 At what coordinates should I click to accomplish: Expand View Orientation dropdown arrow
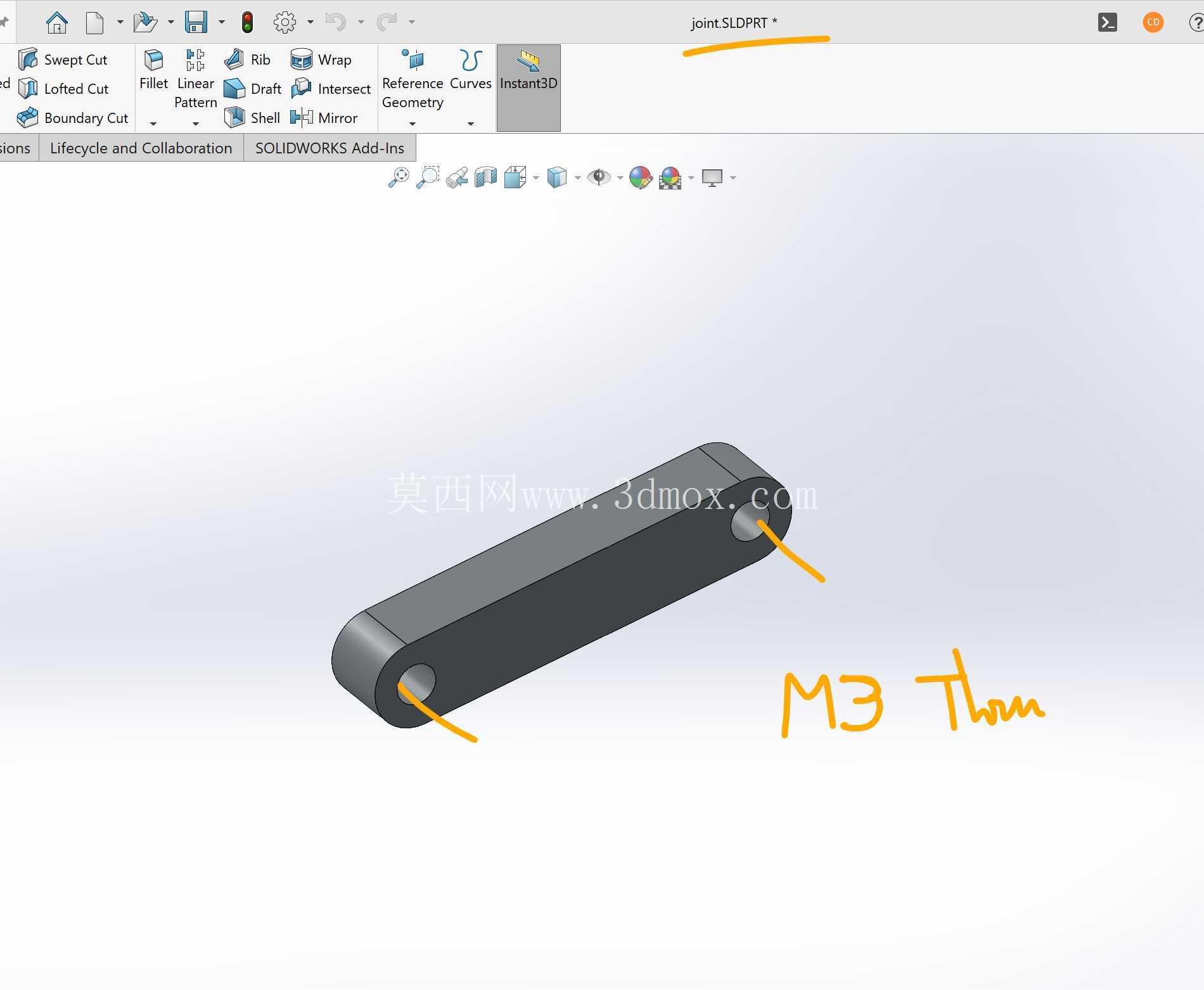tap(536, 177)
